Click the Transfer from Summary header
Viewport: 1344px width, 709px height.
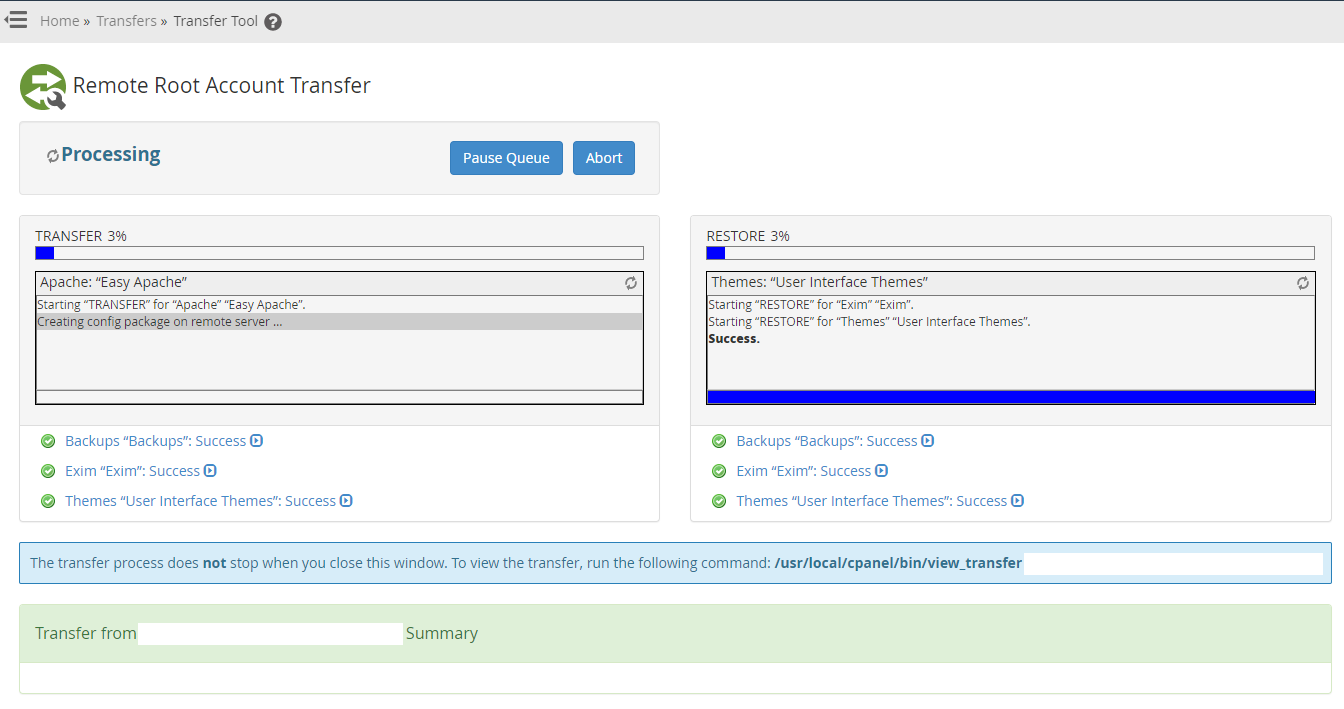click(x=676, y=634)
